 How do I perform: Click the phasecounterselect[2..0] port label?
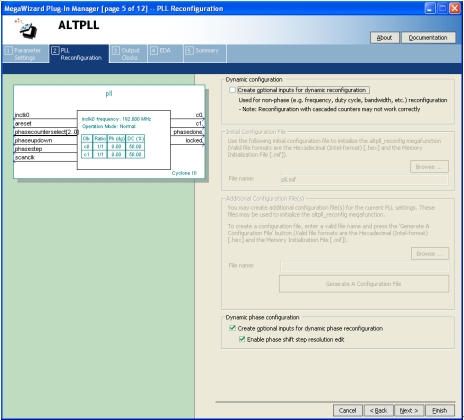46,132
